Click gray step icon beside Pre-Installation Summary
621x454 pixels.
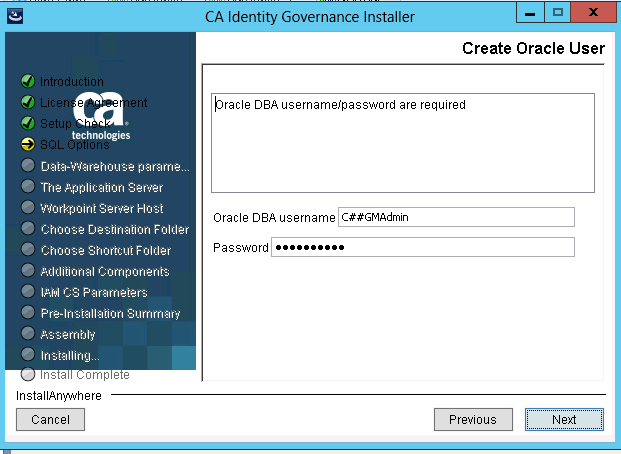[28, 312]
